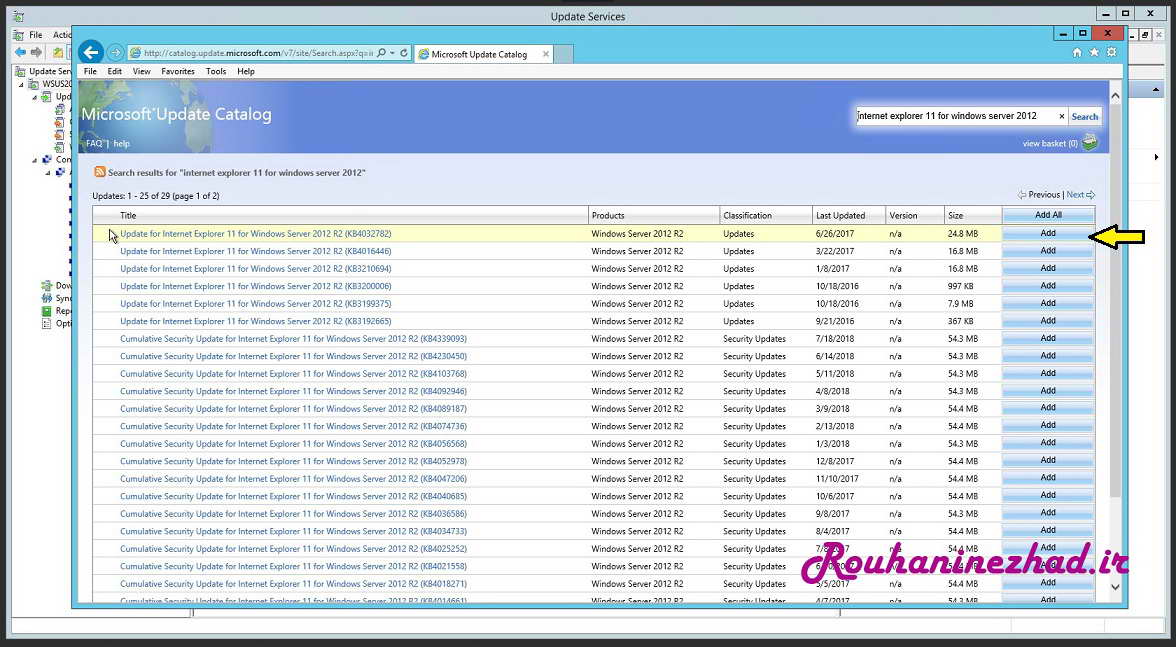Click the 7/18/2018 date cell
Image resolution: width=1176 pixels, height=647 pixels.
pos(834,339)
